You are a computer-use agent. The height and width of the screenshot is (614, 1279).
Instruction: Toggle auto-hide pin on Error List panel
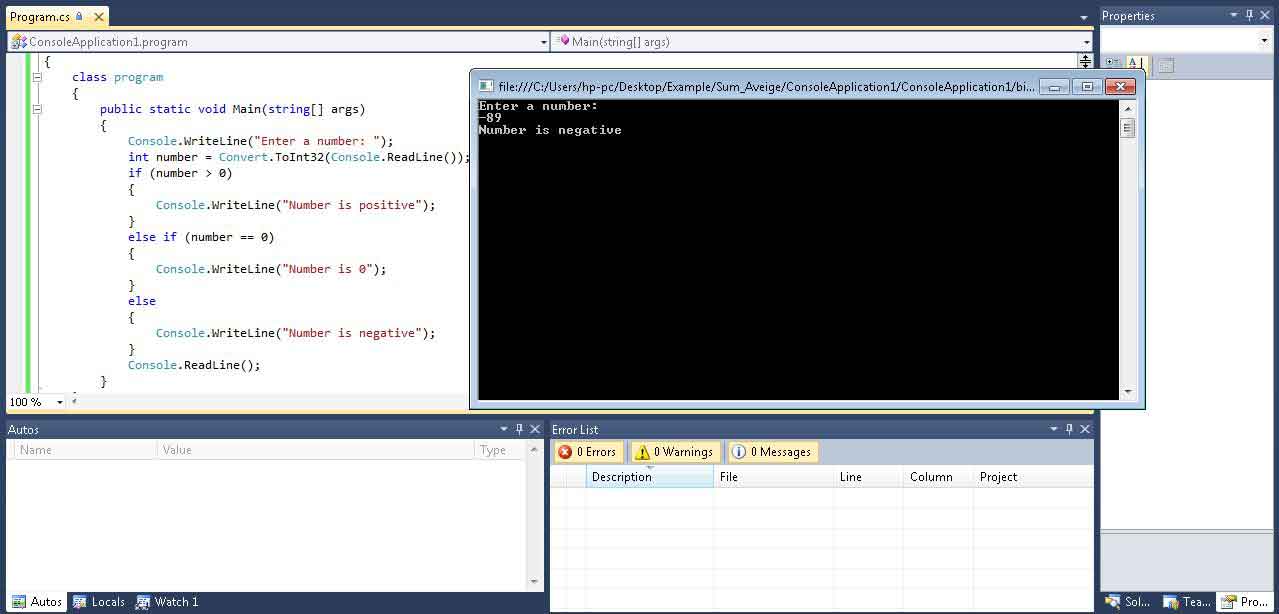(1069, 429)
